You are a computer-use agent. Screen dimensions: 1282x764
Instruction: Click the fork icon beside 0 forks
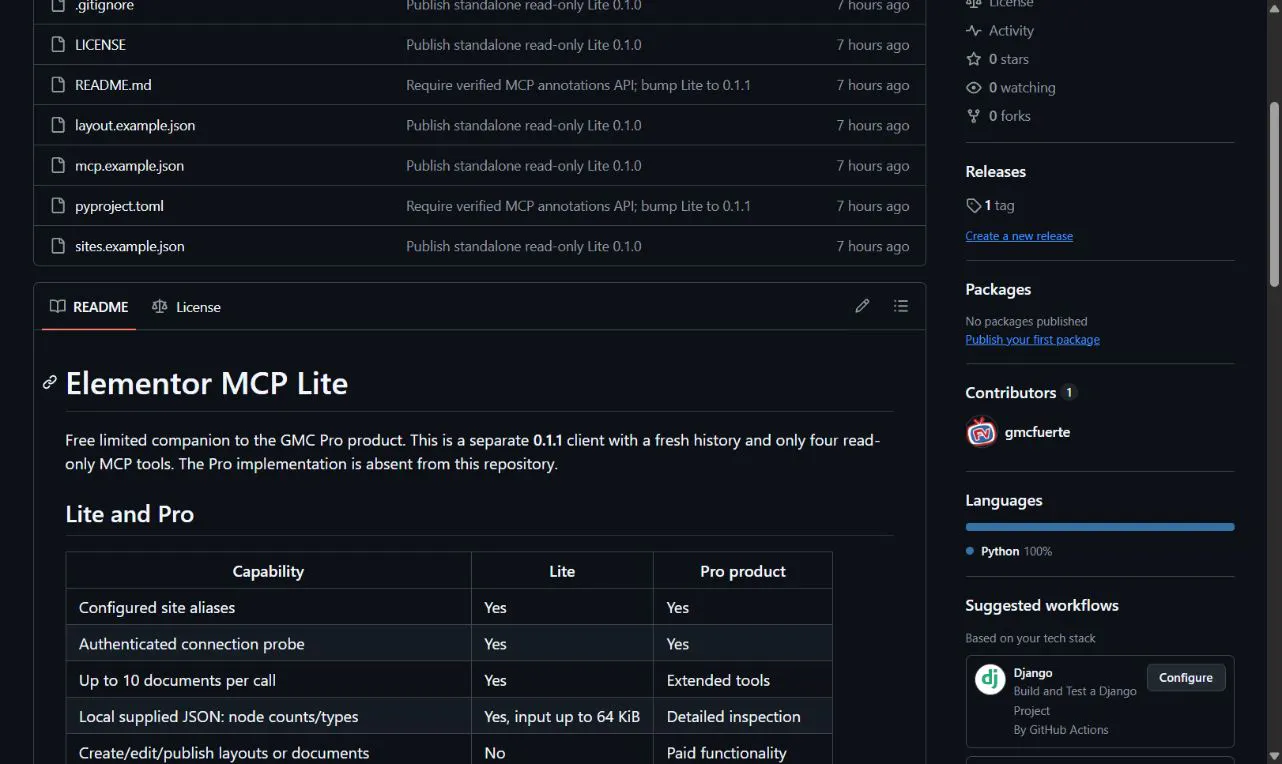[974, 116]
